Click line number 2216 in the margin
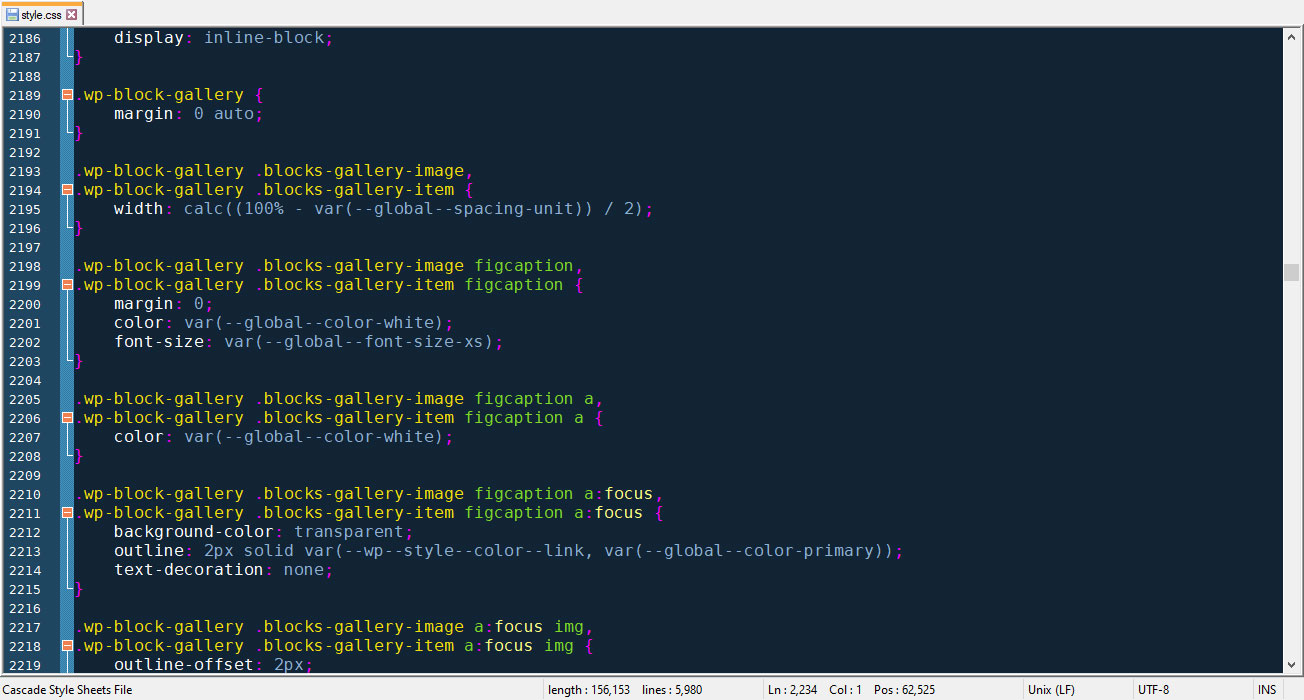The height and width of the screenshot is (700, 1304). 25,608
